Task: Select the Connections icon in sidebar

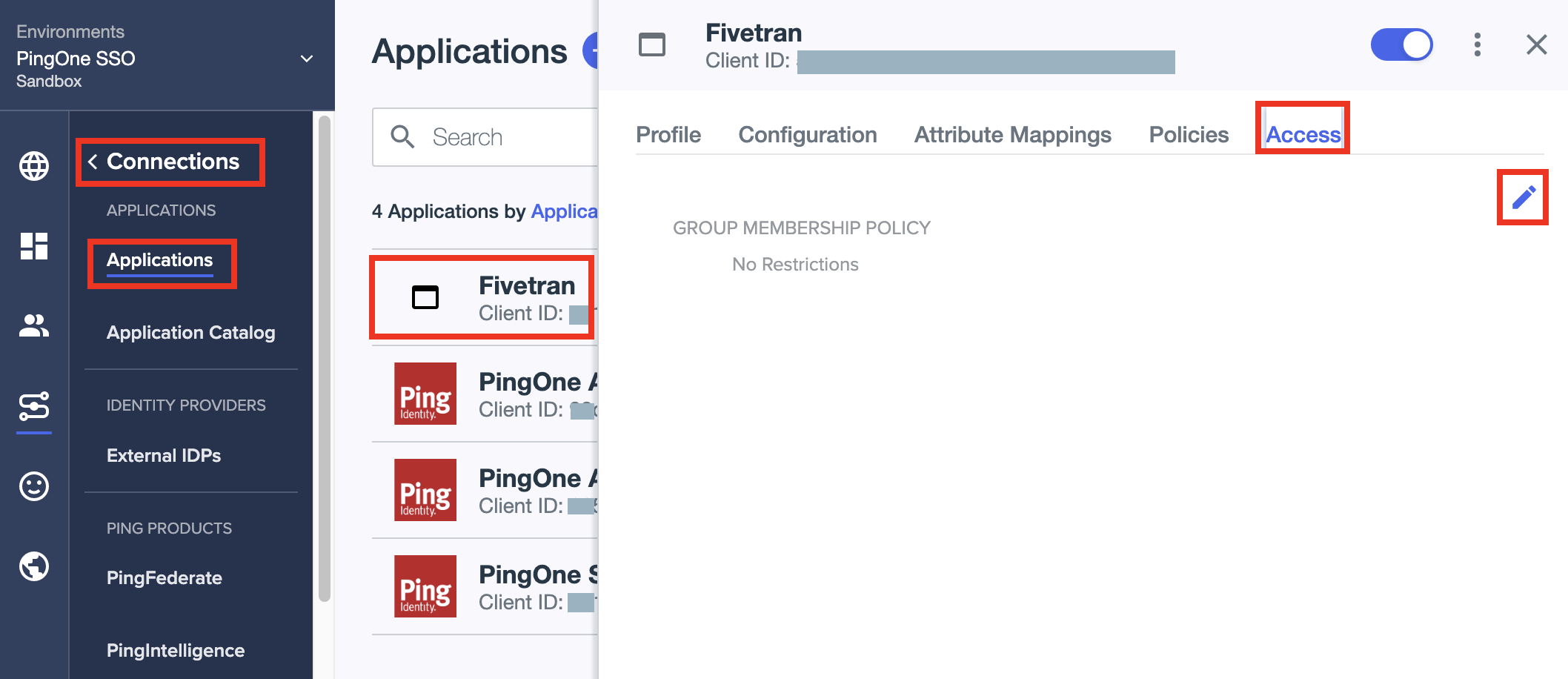Action: tap(34, 406)
